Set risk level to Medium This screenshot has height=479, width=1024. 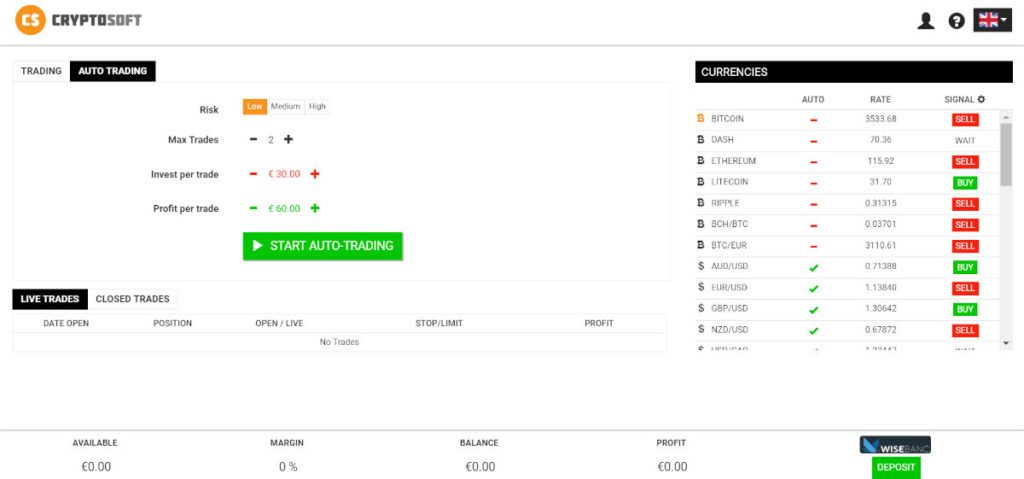(x=285, y=106)
